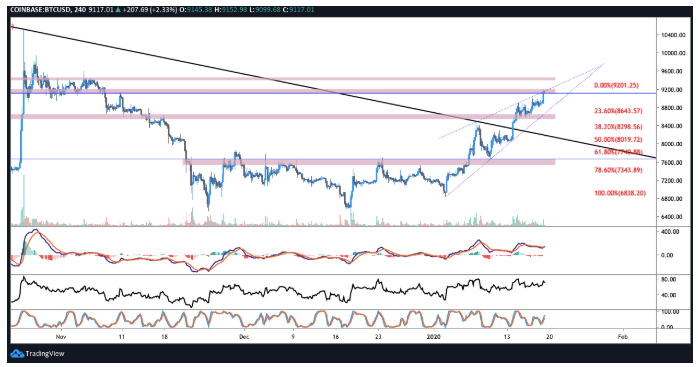Click the TradingView cloud logo icon
Image resolution: width=698 pixels, height=367 pixels.
point(17,354)
